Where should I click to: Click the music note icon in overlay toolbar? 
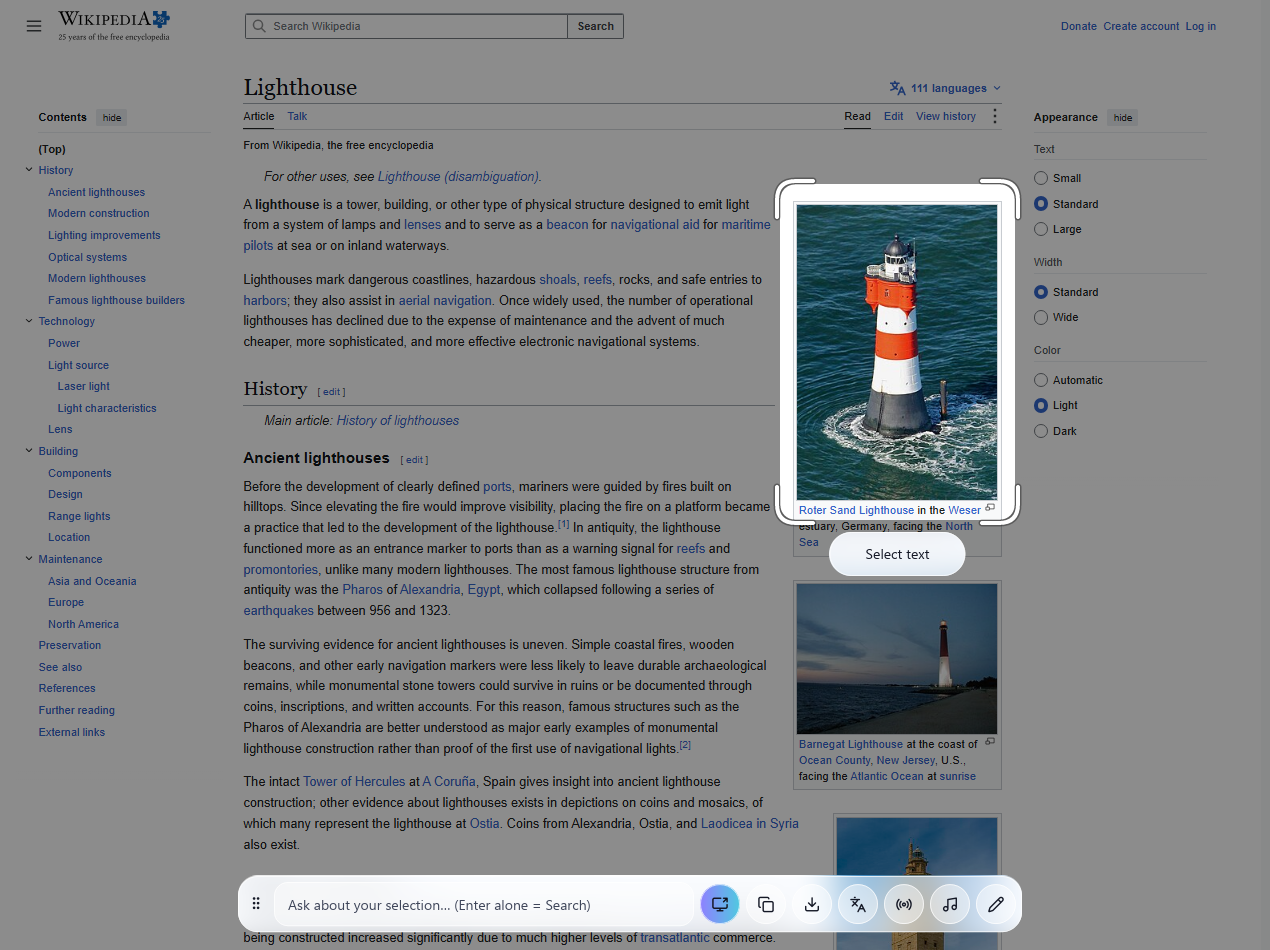(x=950, y=904)
